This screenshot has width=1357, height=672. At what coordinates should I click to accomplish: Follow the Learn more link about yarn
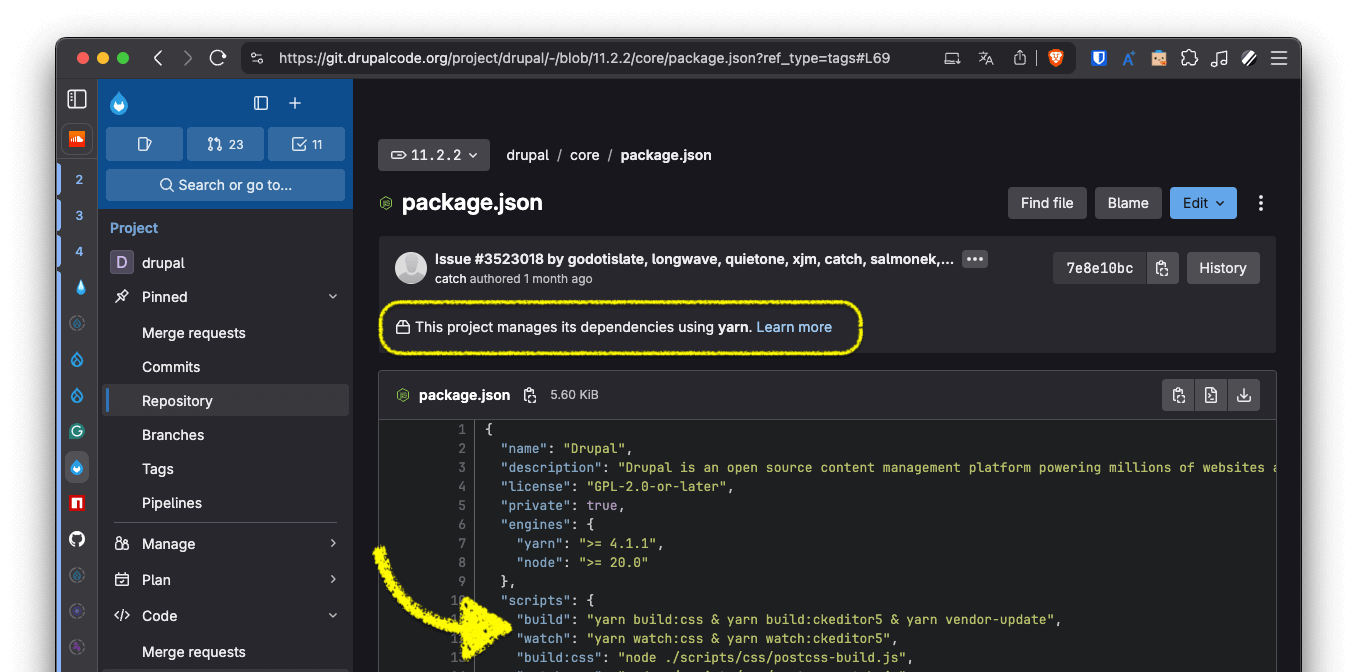point(793,326)
